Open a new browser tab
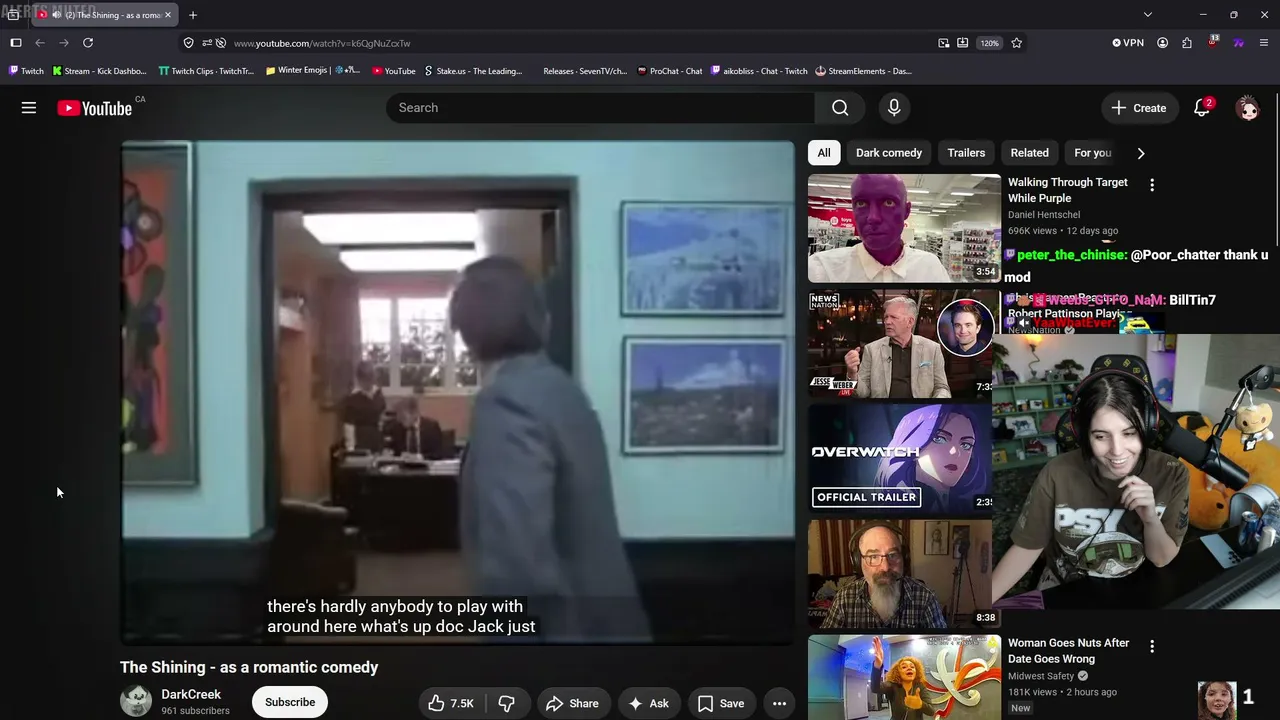Screen dimensions: 1280x720 tap(193, 15)
